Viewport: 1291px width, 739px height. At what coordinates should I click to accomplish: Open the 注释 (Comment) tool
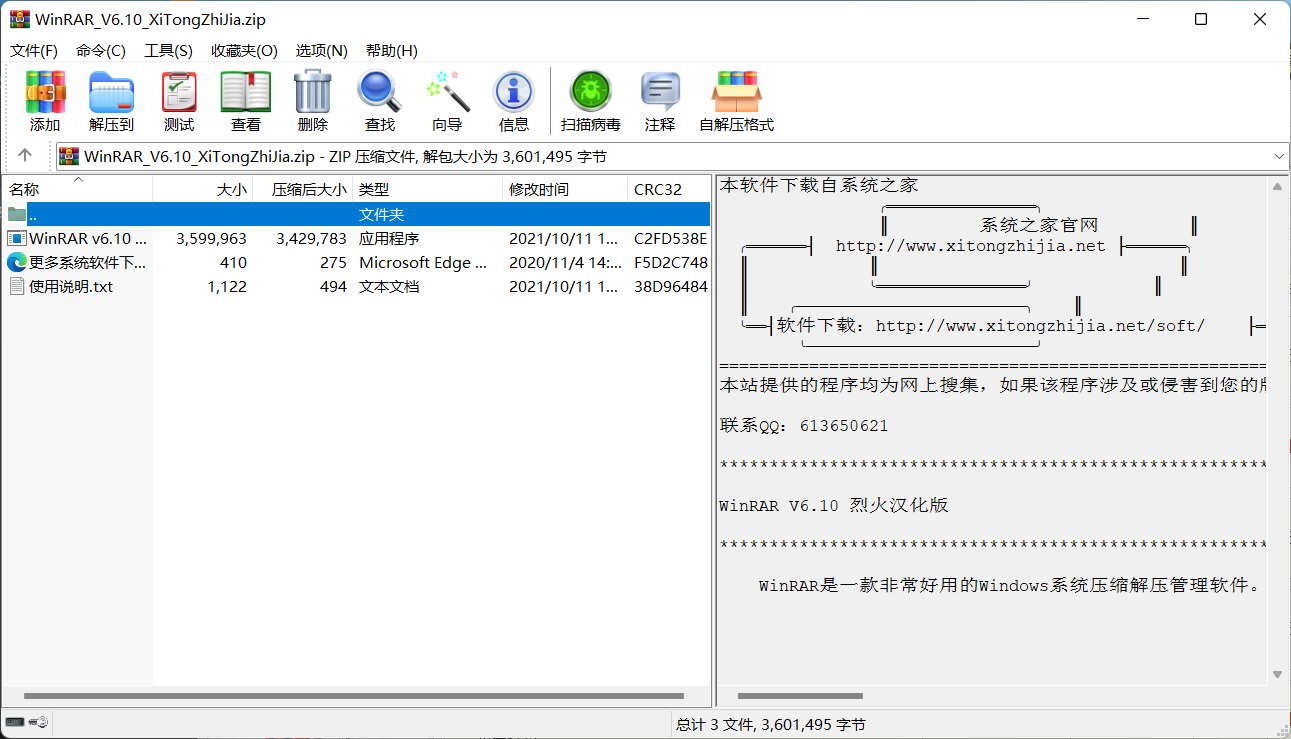tap(659, 98)
